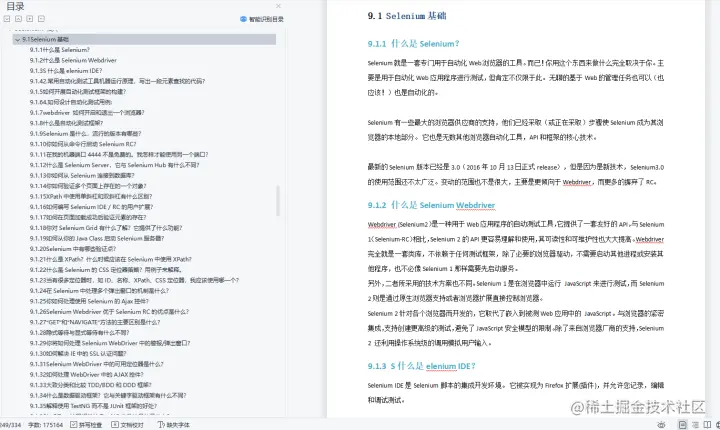The width and height of the screenshot is (720, 430).
Task: Select contents entry 9.1.8
Action: coord(66,123)
